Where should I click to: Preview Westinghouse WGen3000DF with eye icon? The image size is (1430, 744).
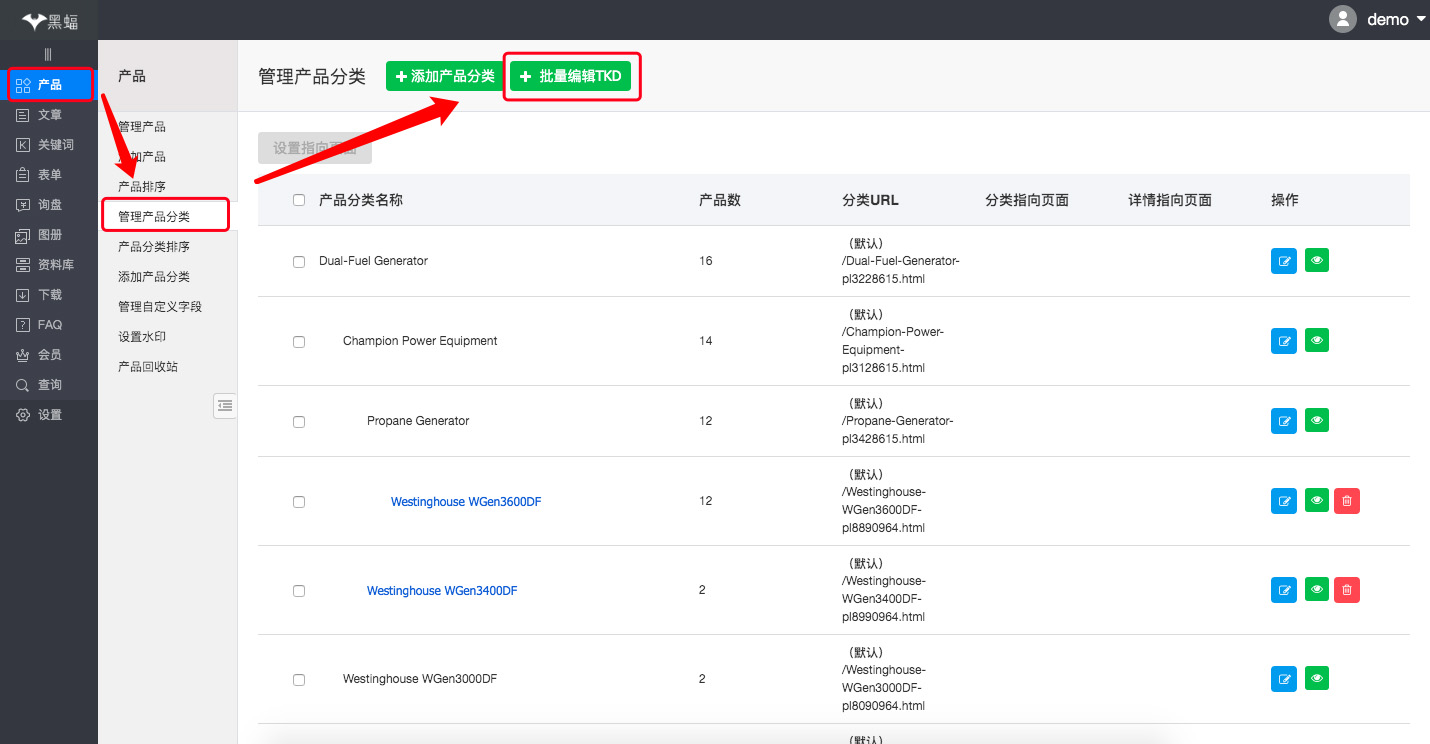click(1317, 679)
